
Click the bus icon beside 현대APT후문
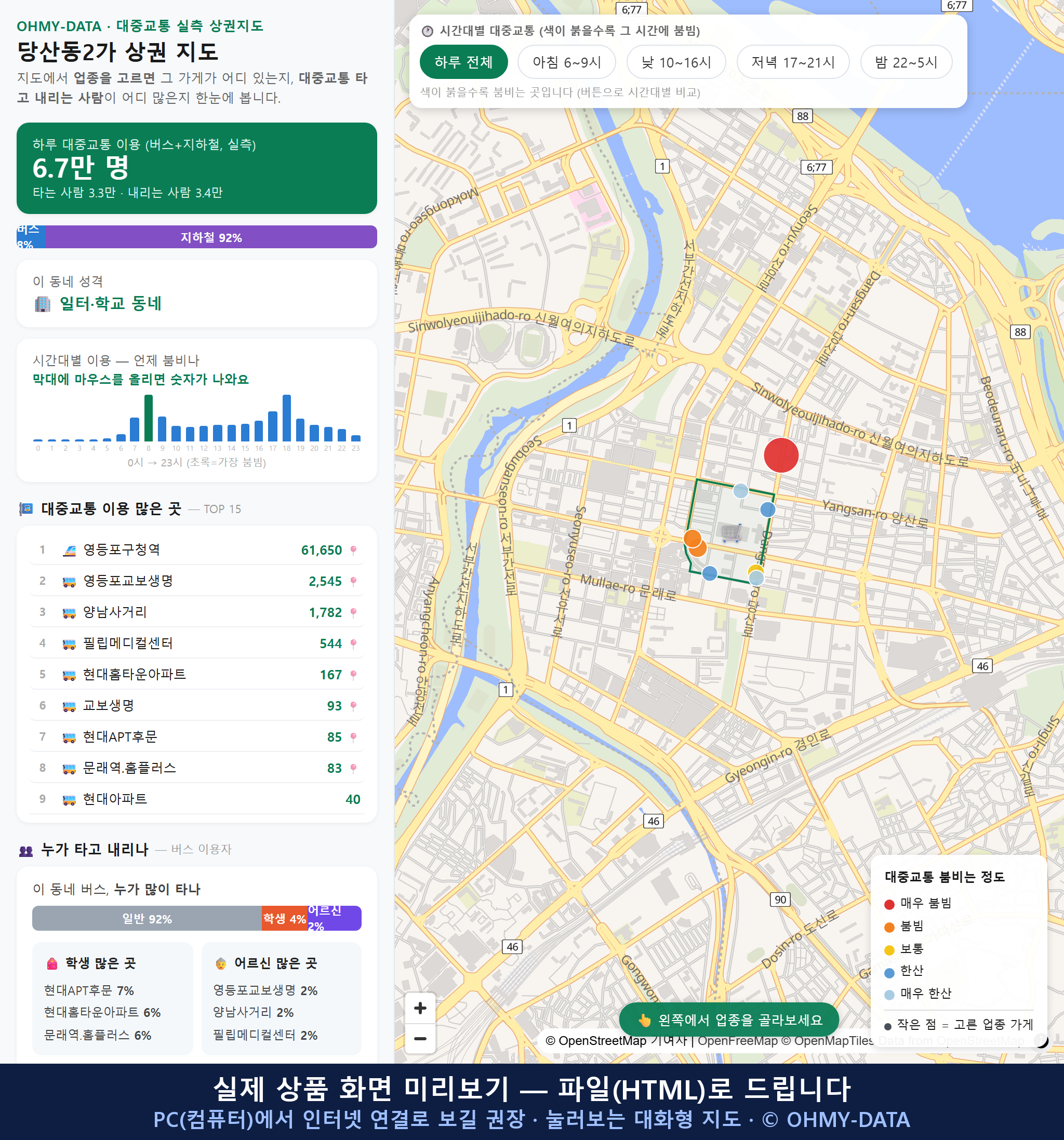click(x=69, y=737)
